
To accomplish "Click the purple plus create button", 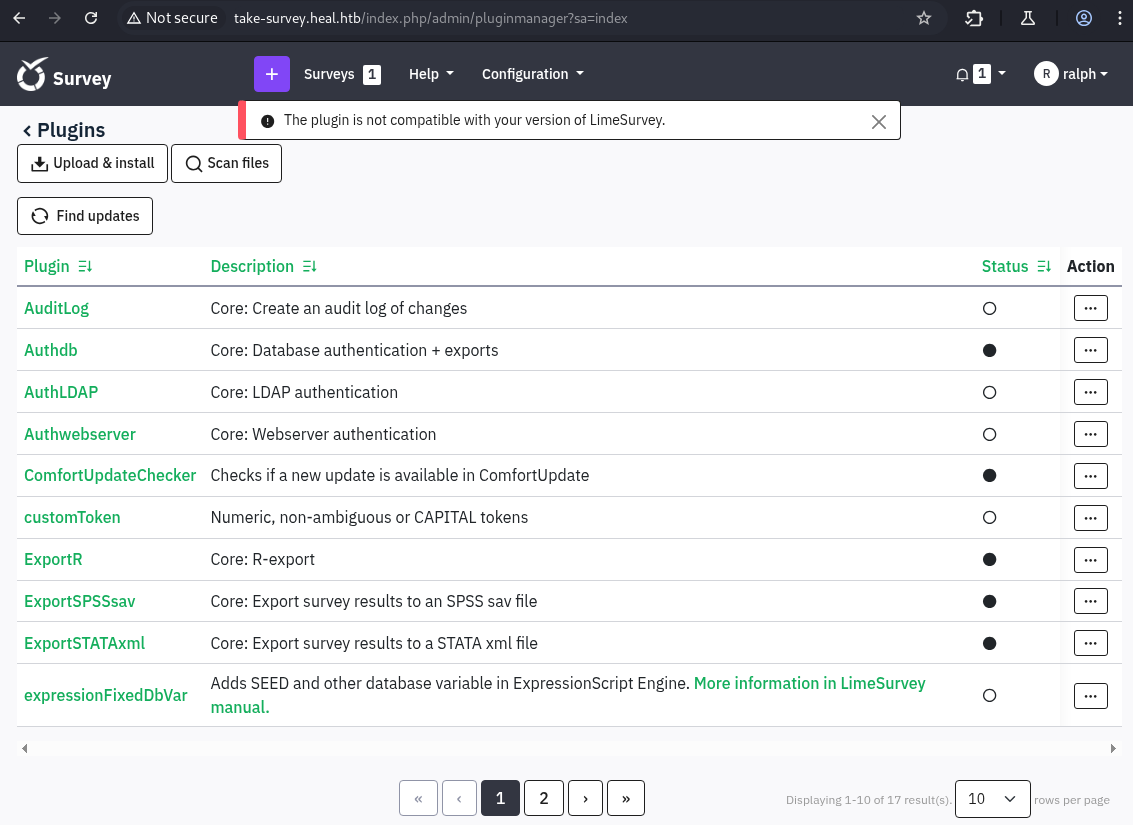I will click(271, 74).
